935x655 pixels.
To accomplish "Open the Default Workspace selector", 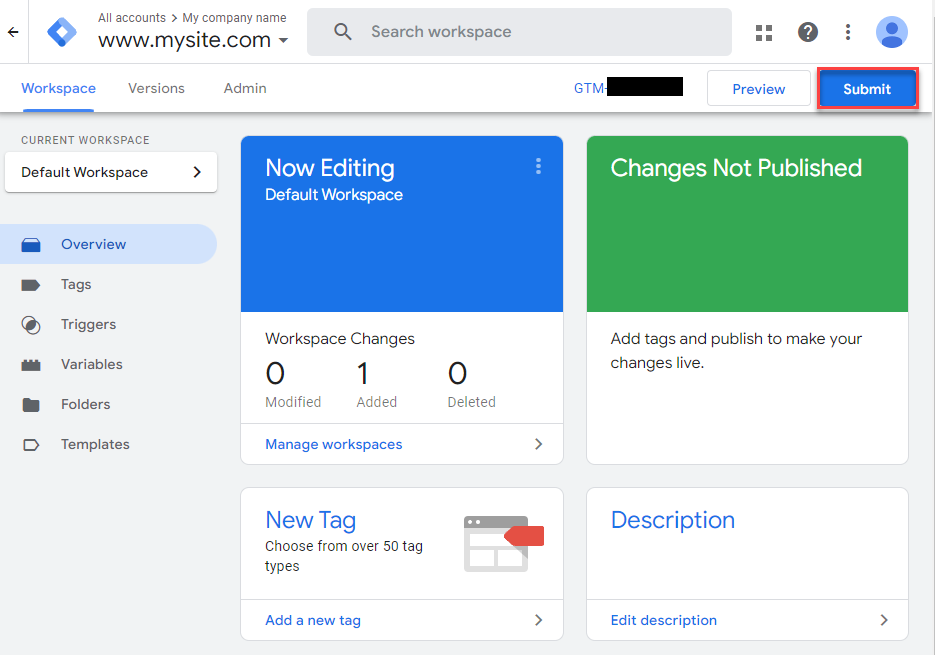I will coord(111,172).
